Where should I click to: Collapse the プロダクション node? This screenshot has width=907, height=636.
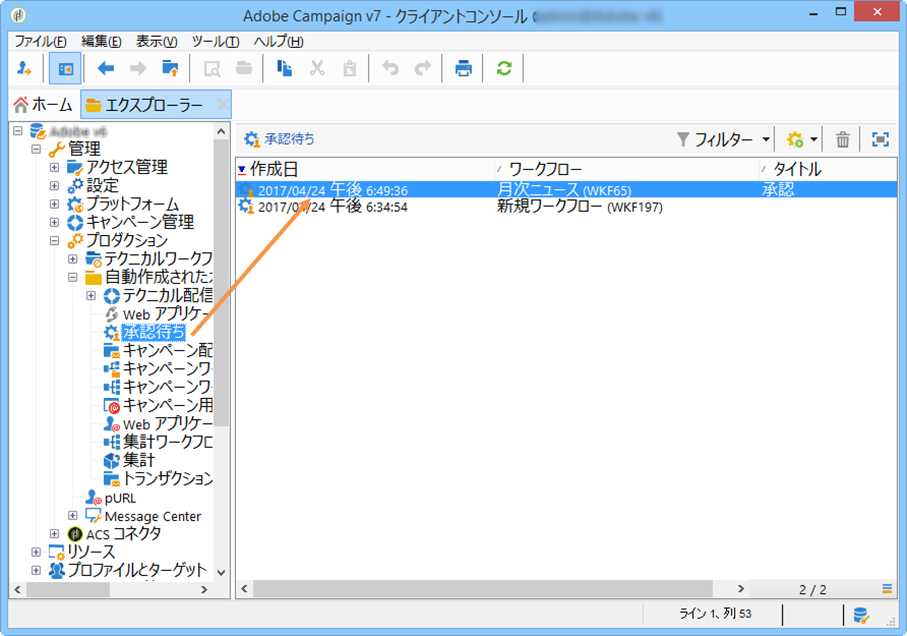click(54, 241)
